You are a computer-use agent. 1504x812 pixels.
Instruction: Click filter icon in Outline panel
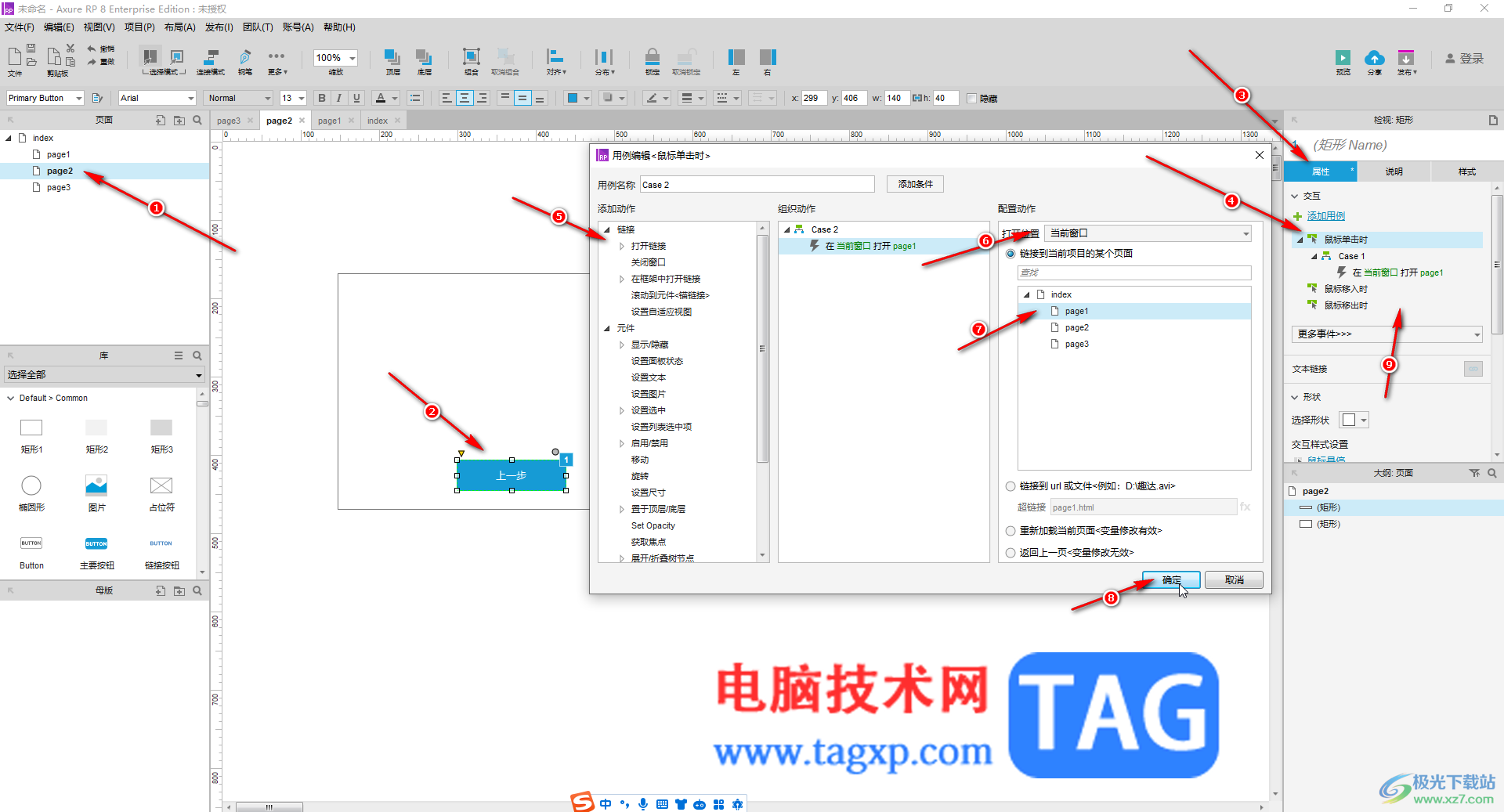[x=1474, y=473]
